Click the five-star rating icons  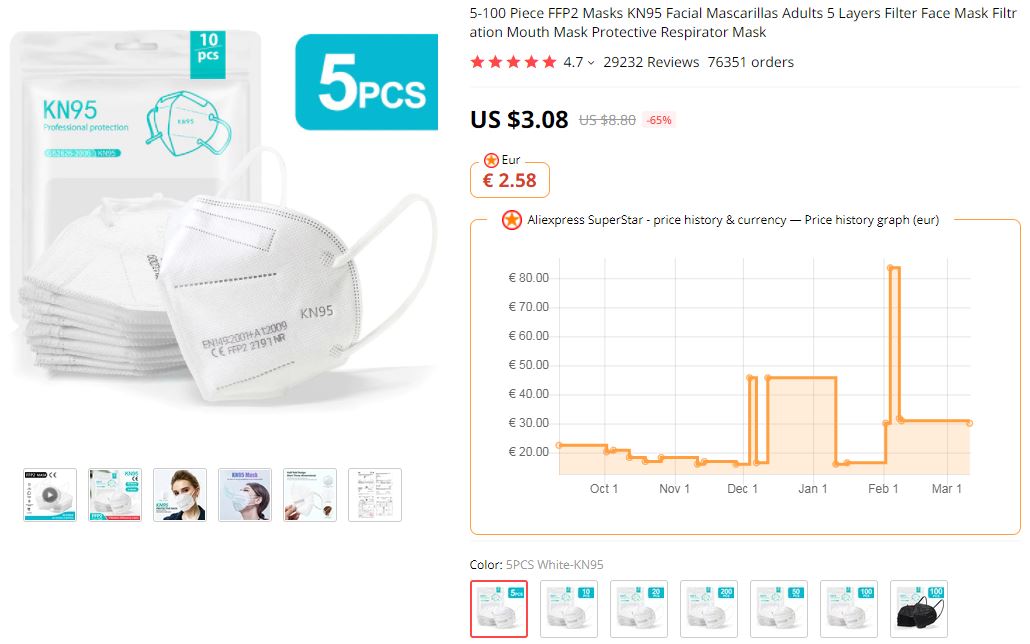[513, 62]
